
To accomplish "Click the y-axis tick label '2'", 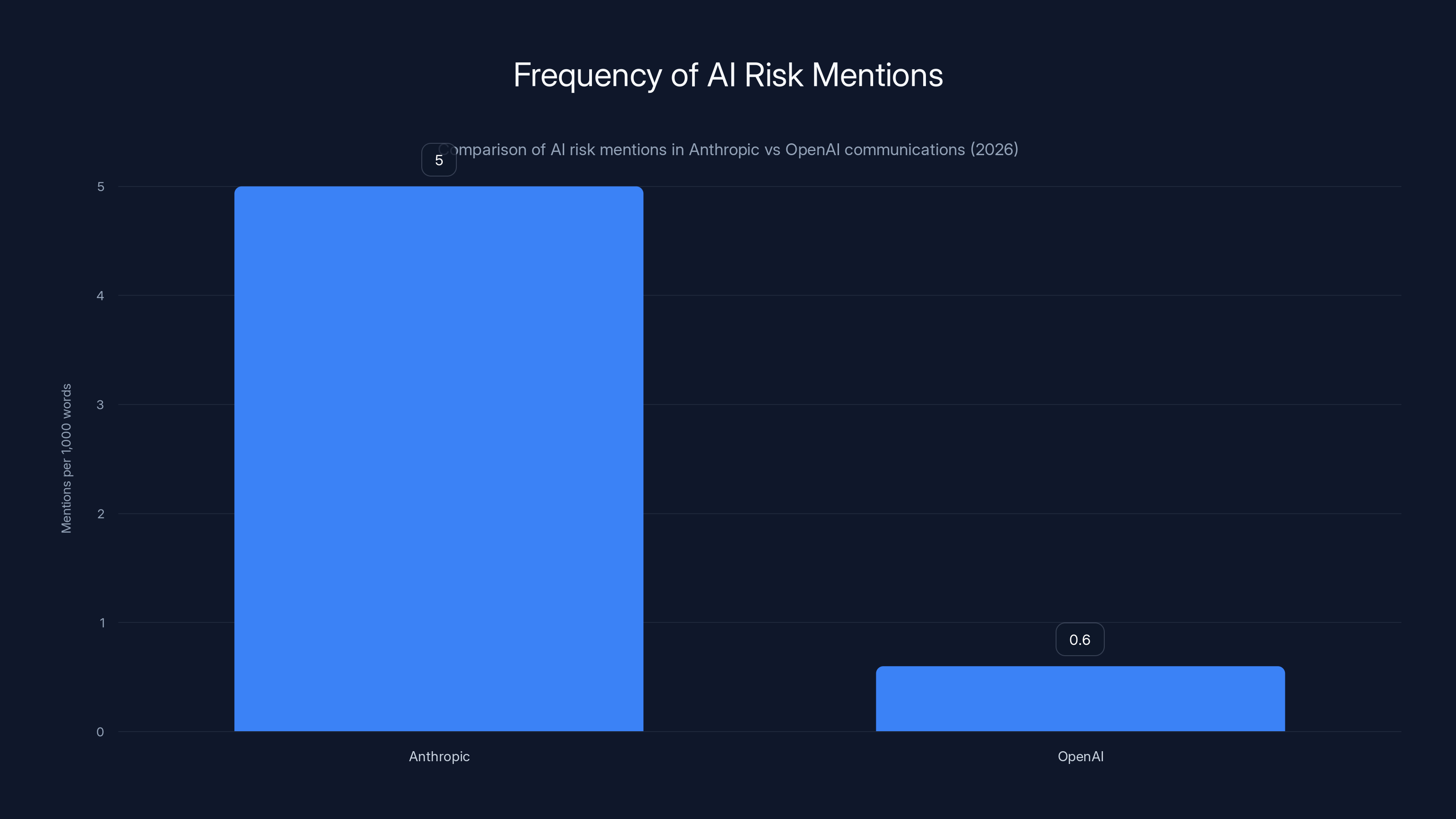I will tap(101, 514).
